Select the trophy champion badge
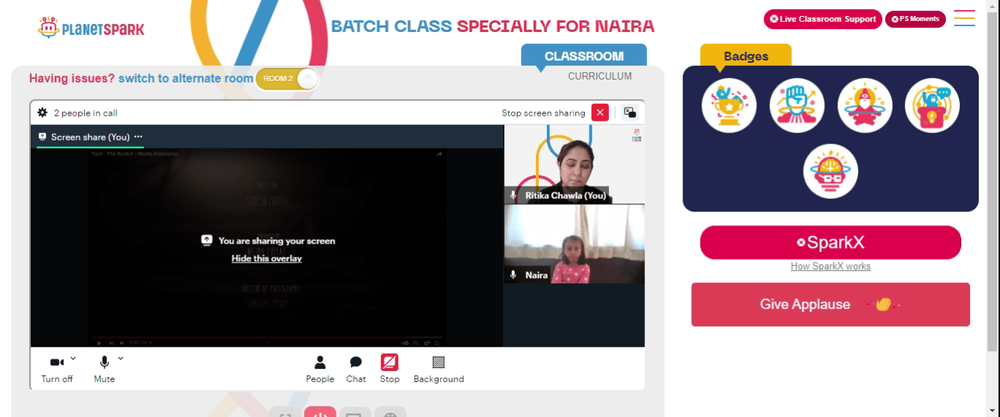The image size is (1000, 417). click(729, 106)
